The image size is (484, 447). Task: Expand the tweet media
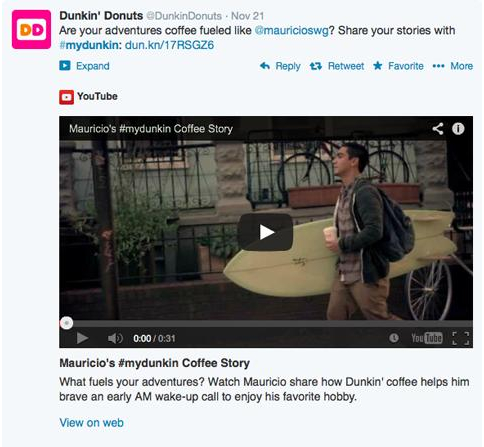pyautogui.click(x=84, y=66)
